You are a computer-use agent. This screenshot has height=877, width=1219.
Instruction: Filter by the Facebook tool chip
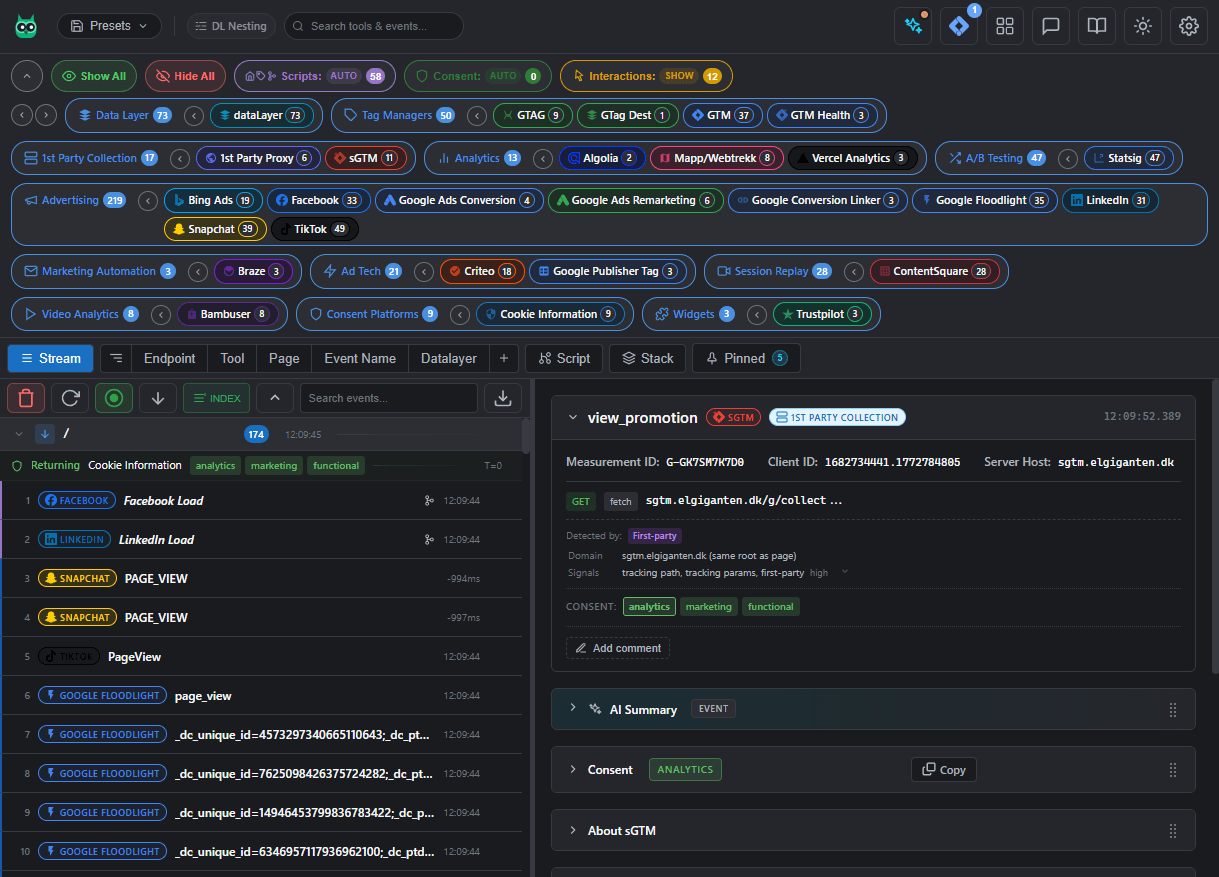319,200
